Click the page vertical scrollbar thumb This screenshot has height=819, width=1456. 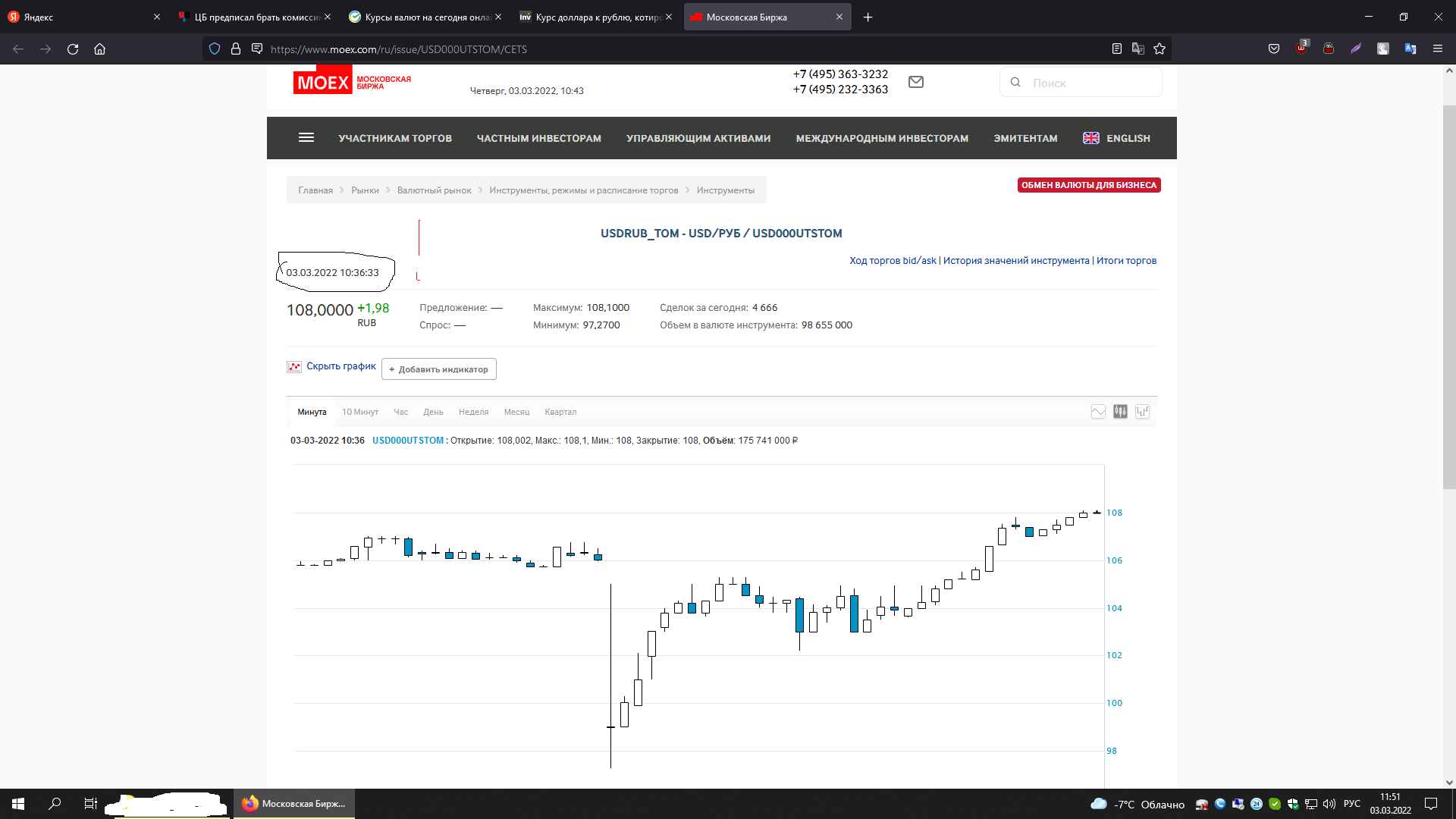pyautogui.click(x=1448, y=296)
